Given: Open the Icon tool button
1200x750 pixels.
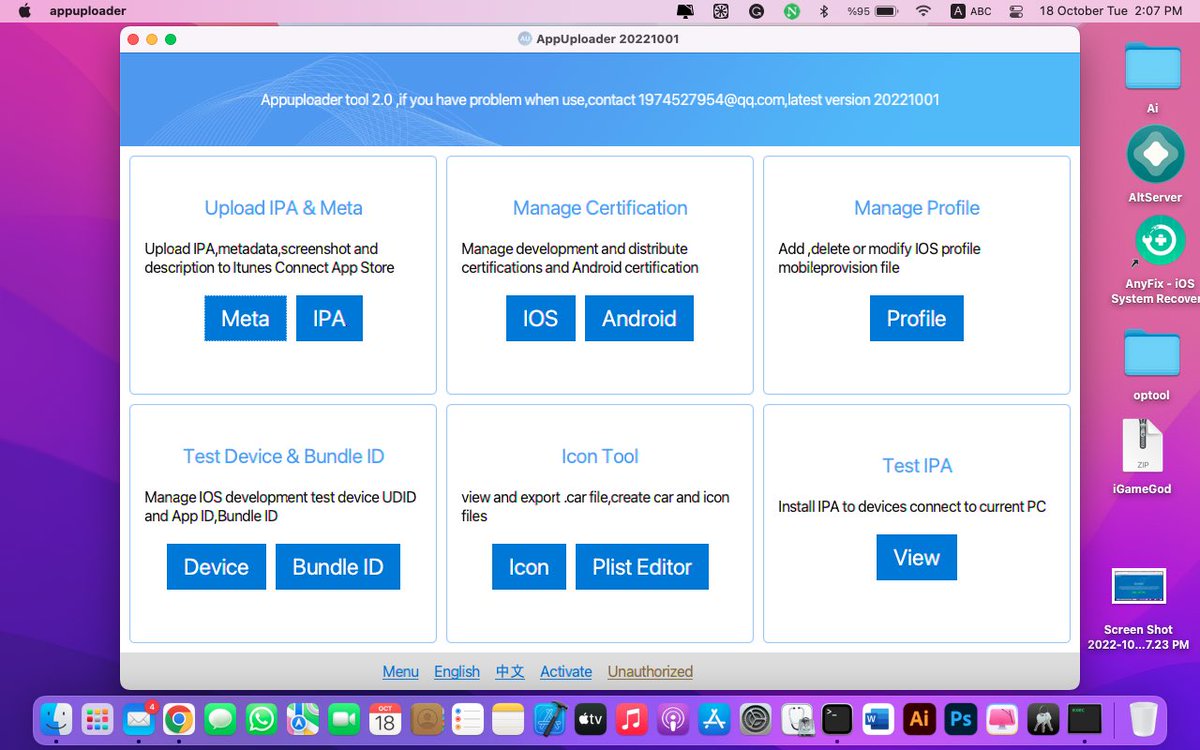Looking at the screenshot, I should 529,567.
